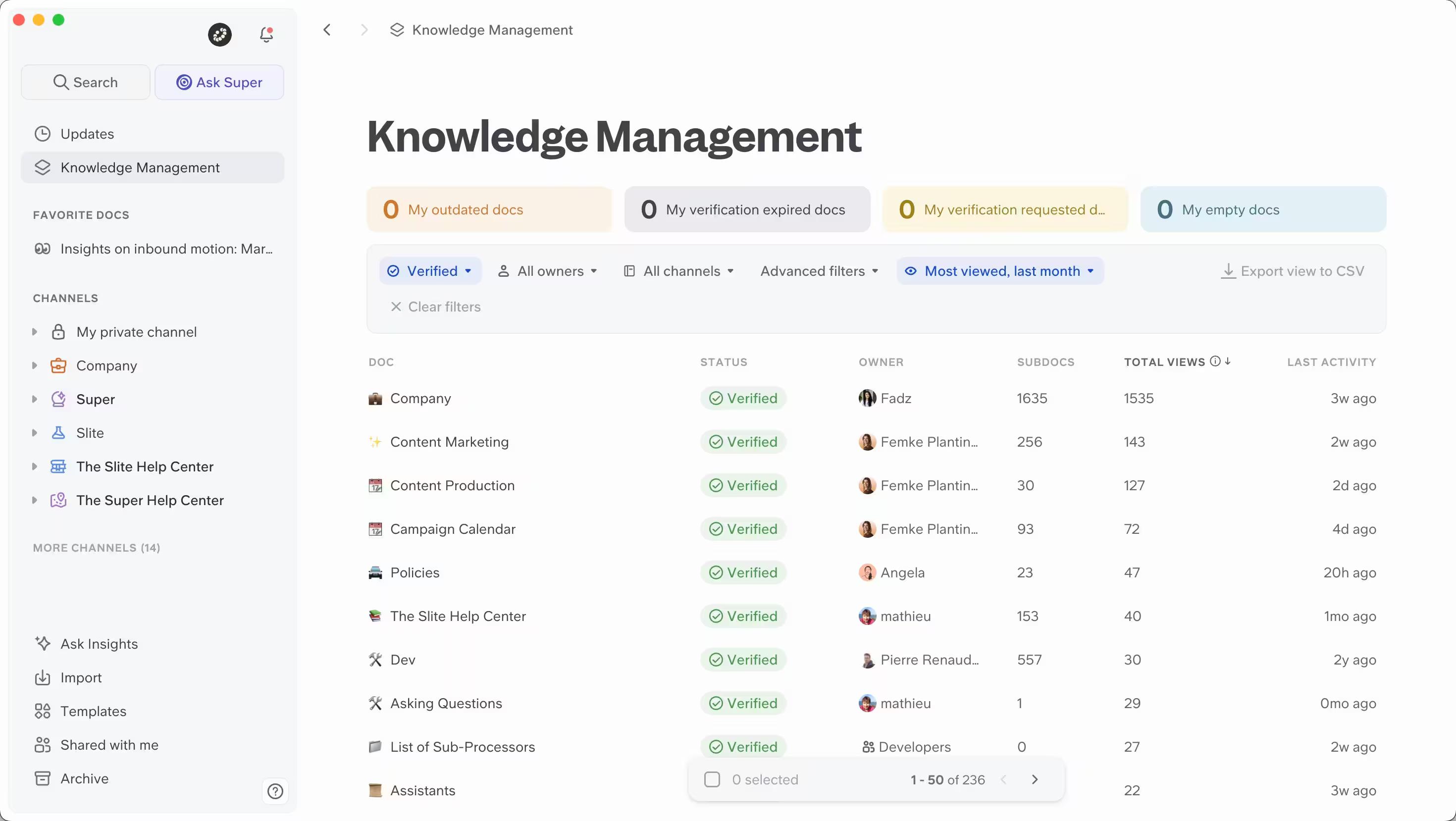The width and height of the screenshot is (1456, 821).
Task: Click the Search button
Action: (85, 83)
